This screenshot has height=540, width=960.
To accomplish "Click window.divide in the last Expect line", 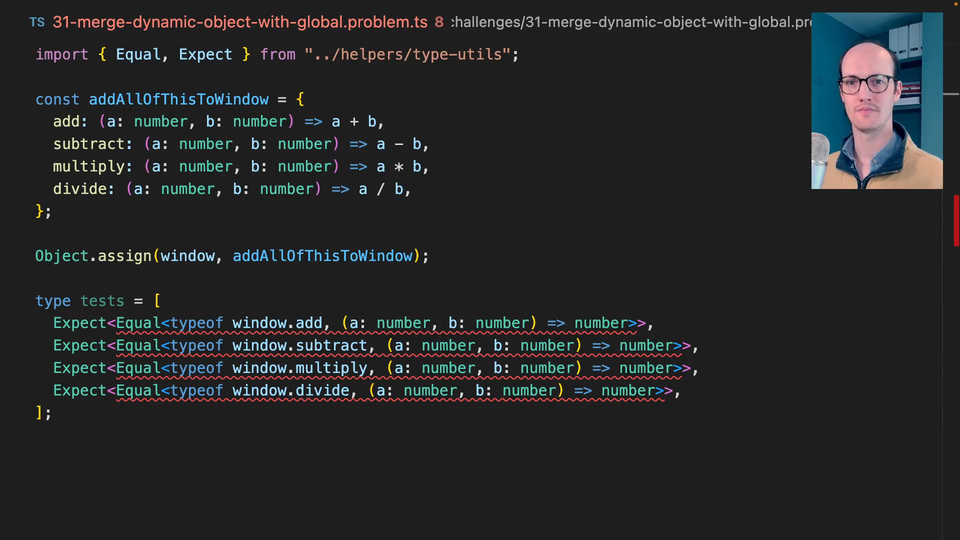I will pos(291,390).
